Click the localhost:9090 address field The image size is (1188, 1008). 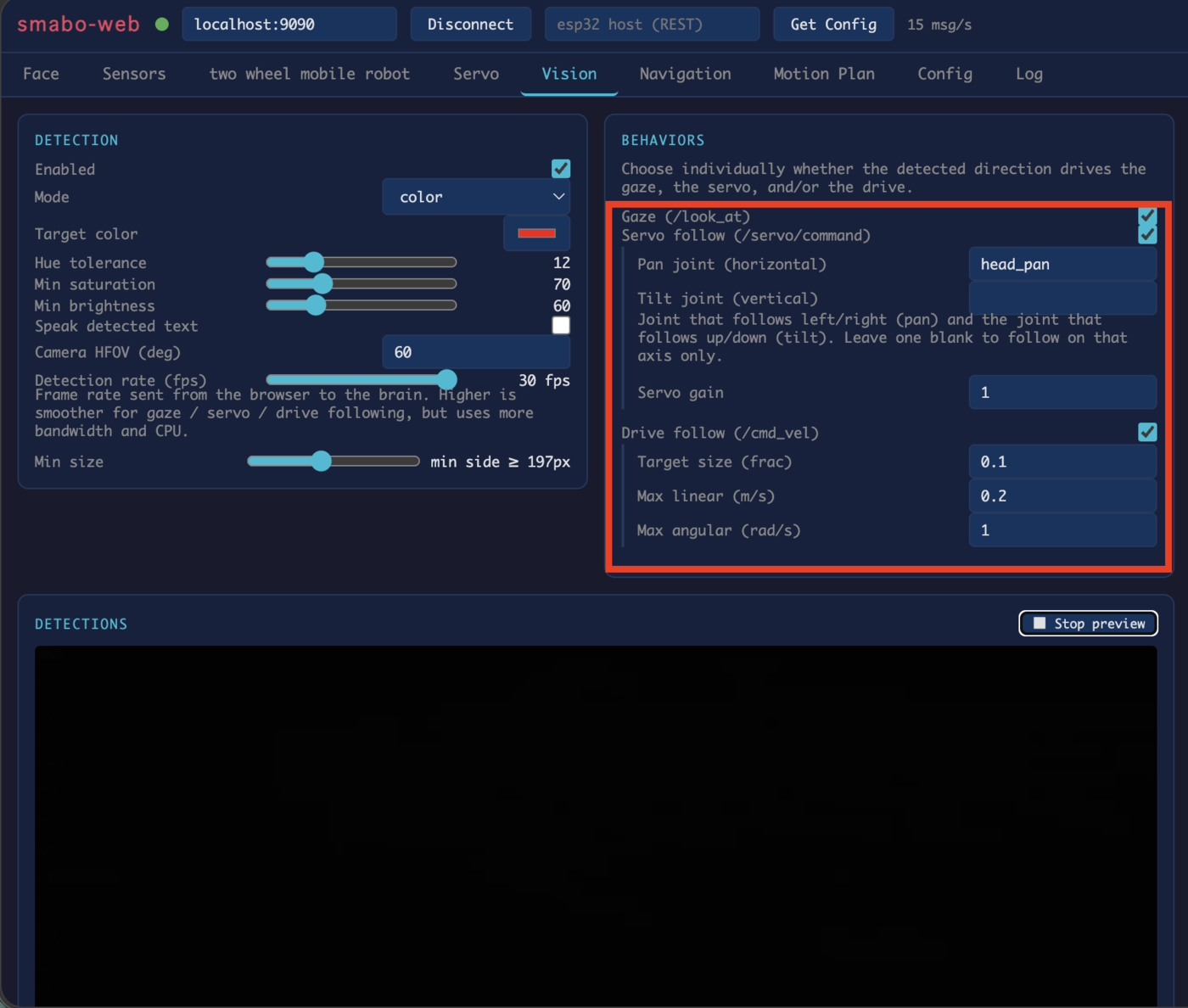289,24
